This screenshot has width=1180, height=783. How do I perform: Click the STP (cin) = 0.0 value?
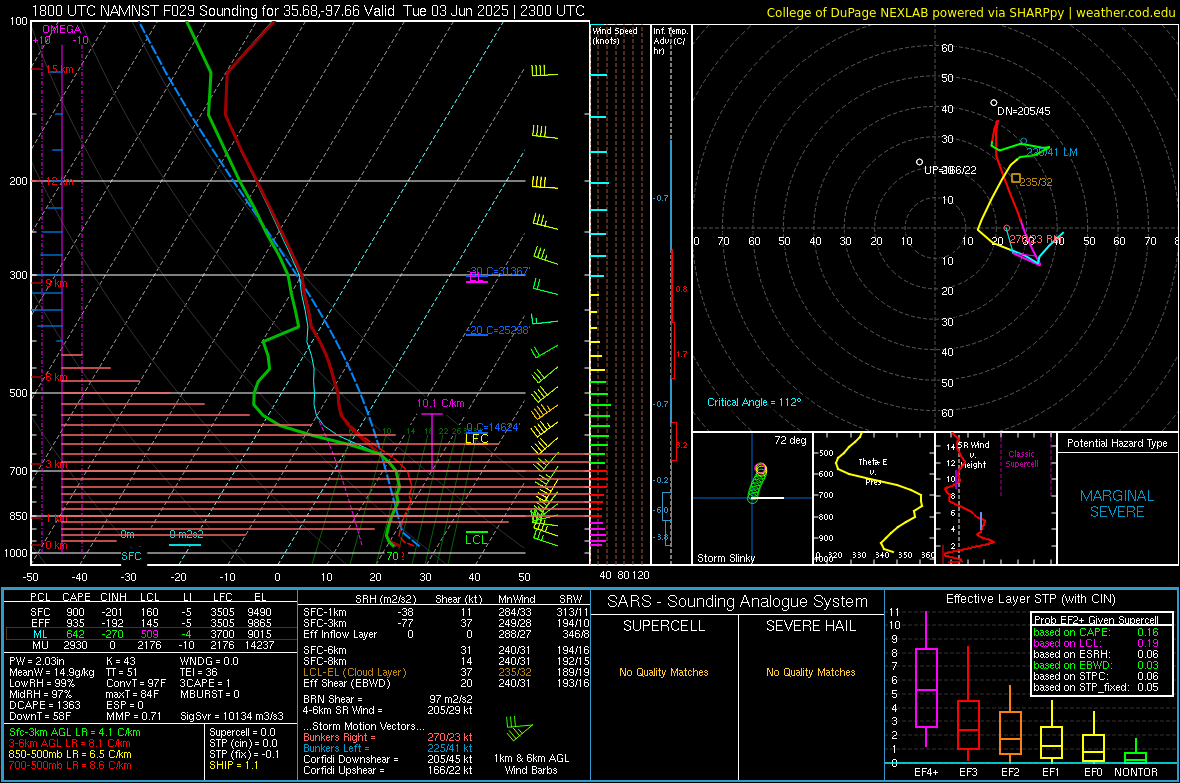[x=243, y=743]
